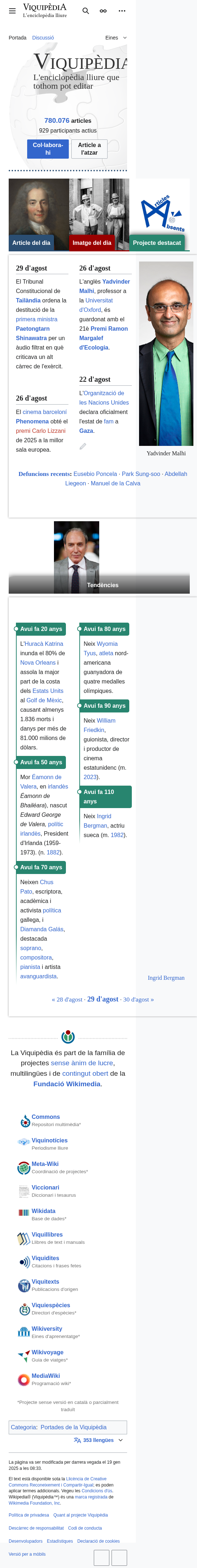Open the hamburger main menu
The image size is (197, 1568).
(12, 11)
